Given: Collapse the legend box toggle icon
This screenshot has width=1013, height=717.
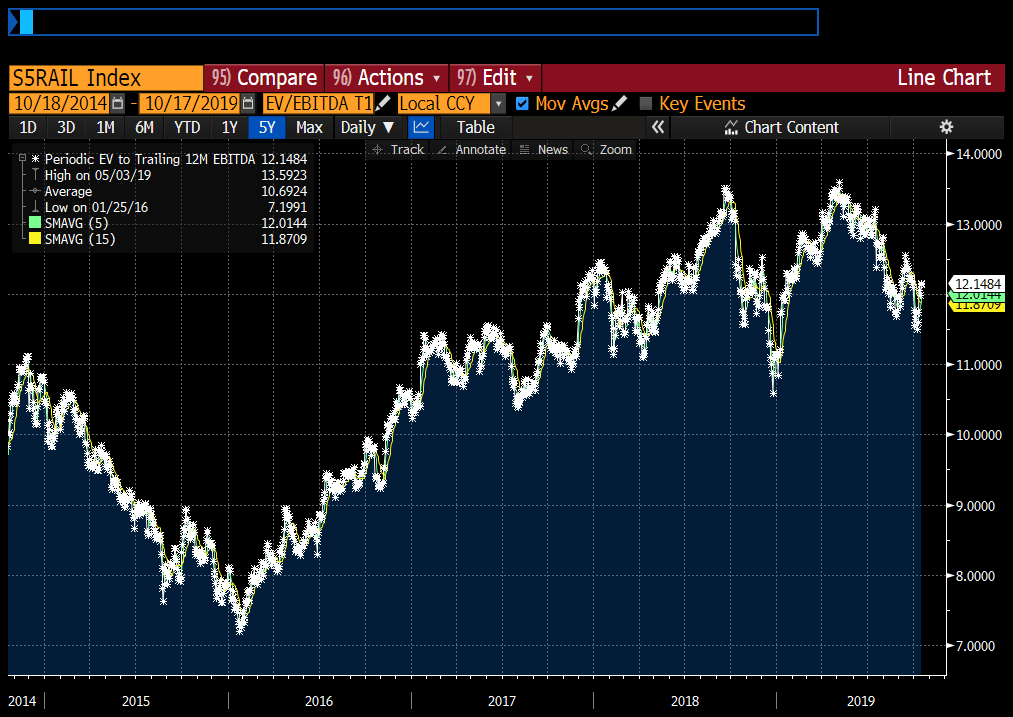Looking at the screenshot, I should coord(23,158).
